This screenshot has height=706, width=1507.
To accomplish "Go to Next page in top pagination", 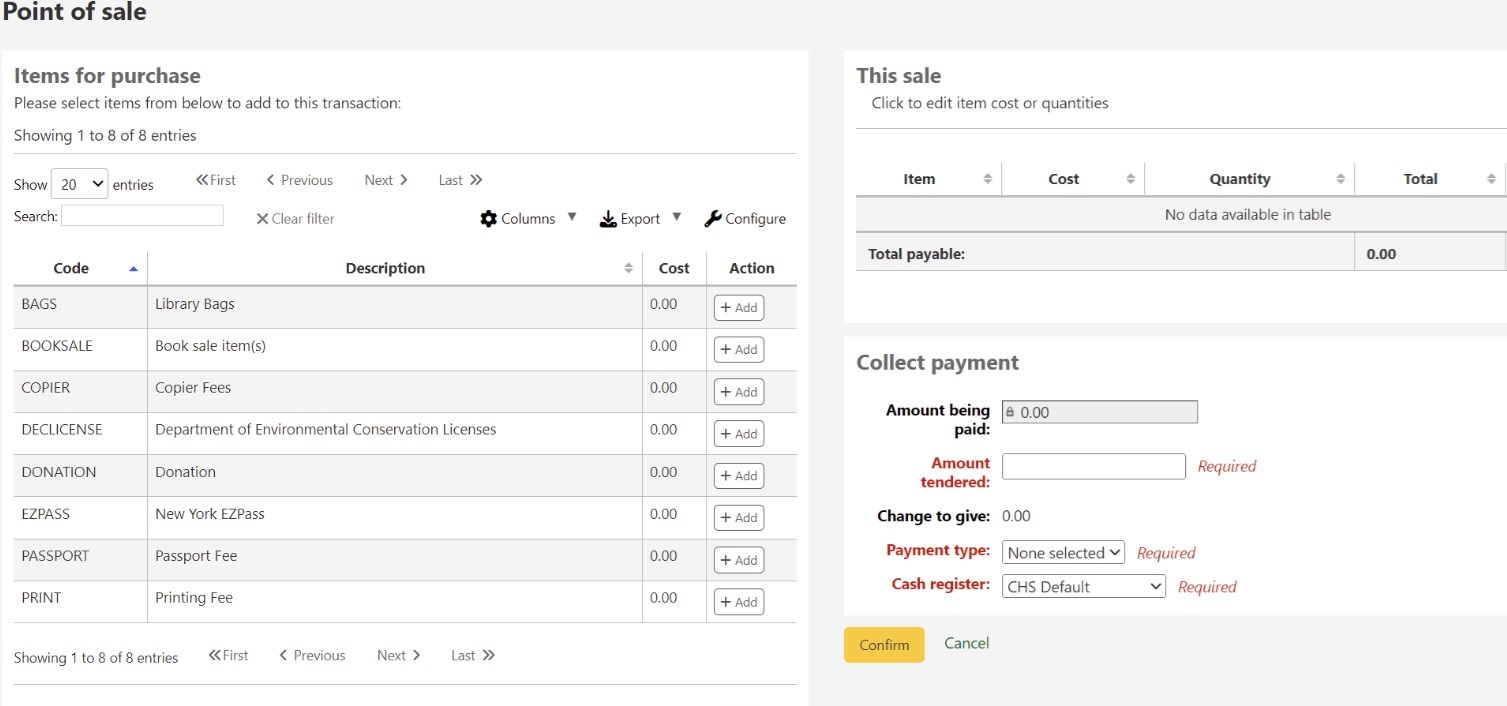I will [386, 180].
